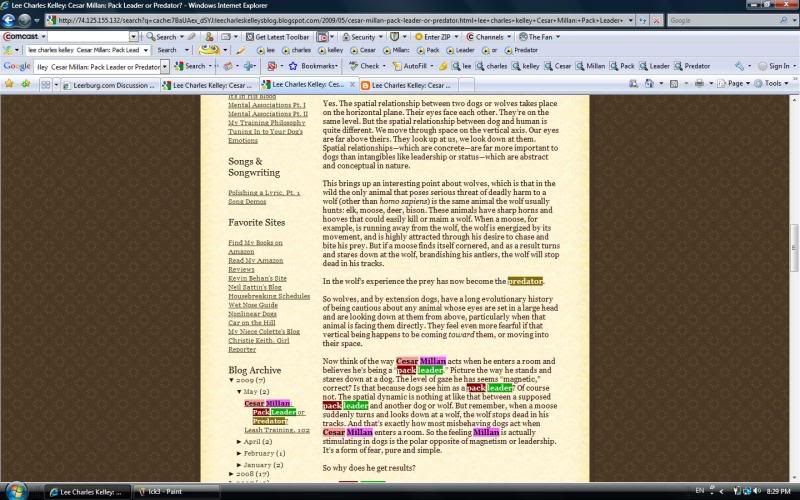Viewport: 800px width, 500px height.
Task: Click the magnifier in the Google search box
Action: click(x=784, y=20)
